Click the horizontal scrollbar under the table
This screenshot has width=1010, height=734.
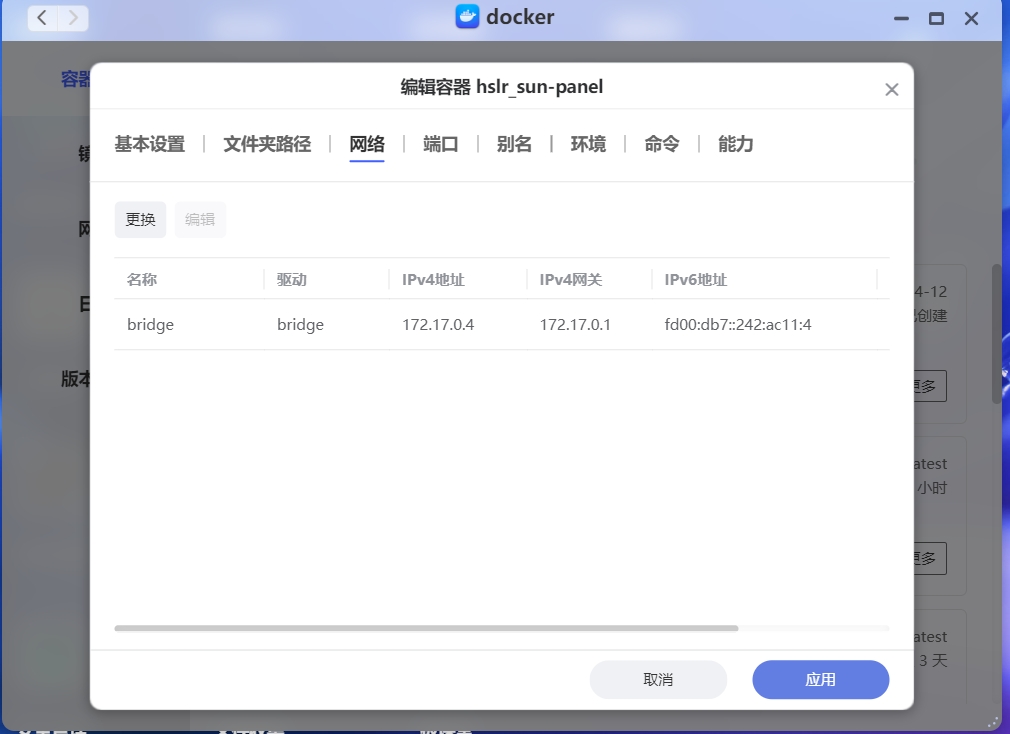[426, 628]
